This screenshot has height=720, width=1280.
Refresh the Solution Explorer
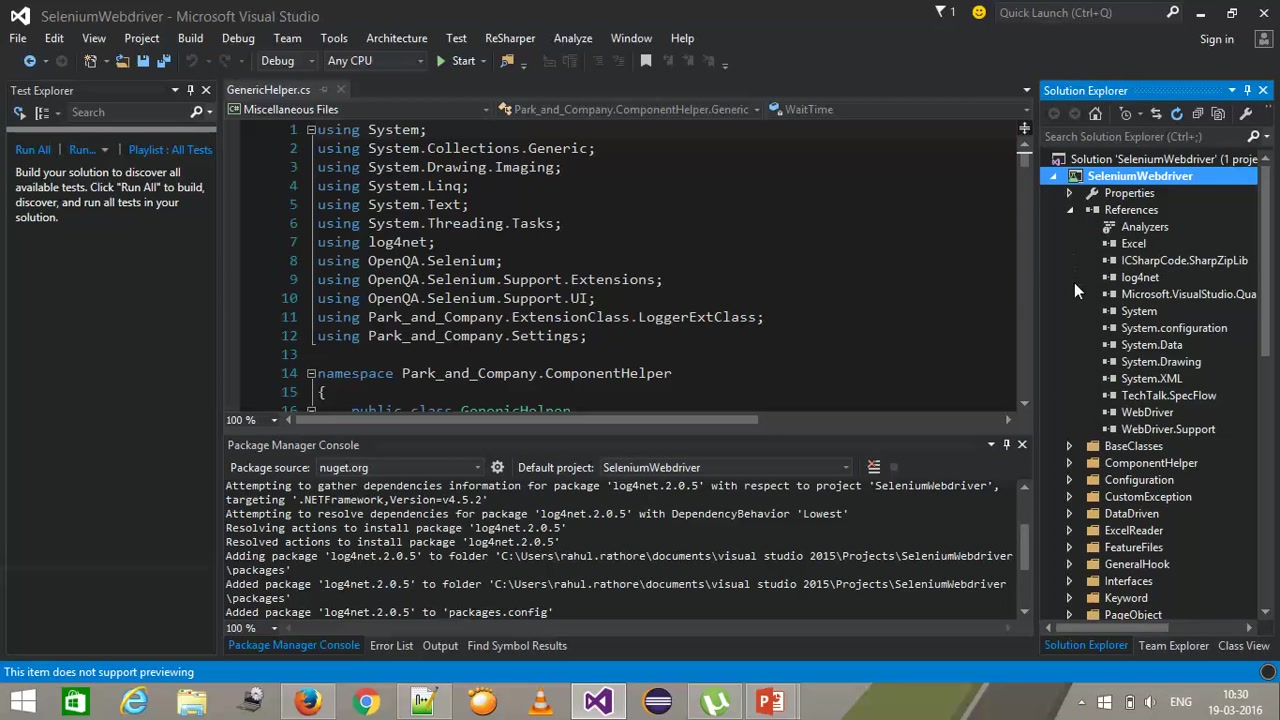[1177, 113]
